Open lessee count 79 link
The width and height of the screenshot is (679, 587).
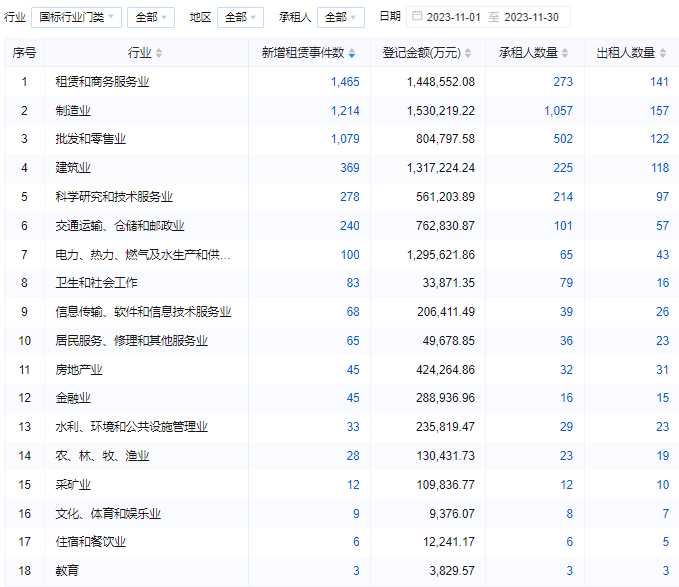coord(566,283)
